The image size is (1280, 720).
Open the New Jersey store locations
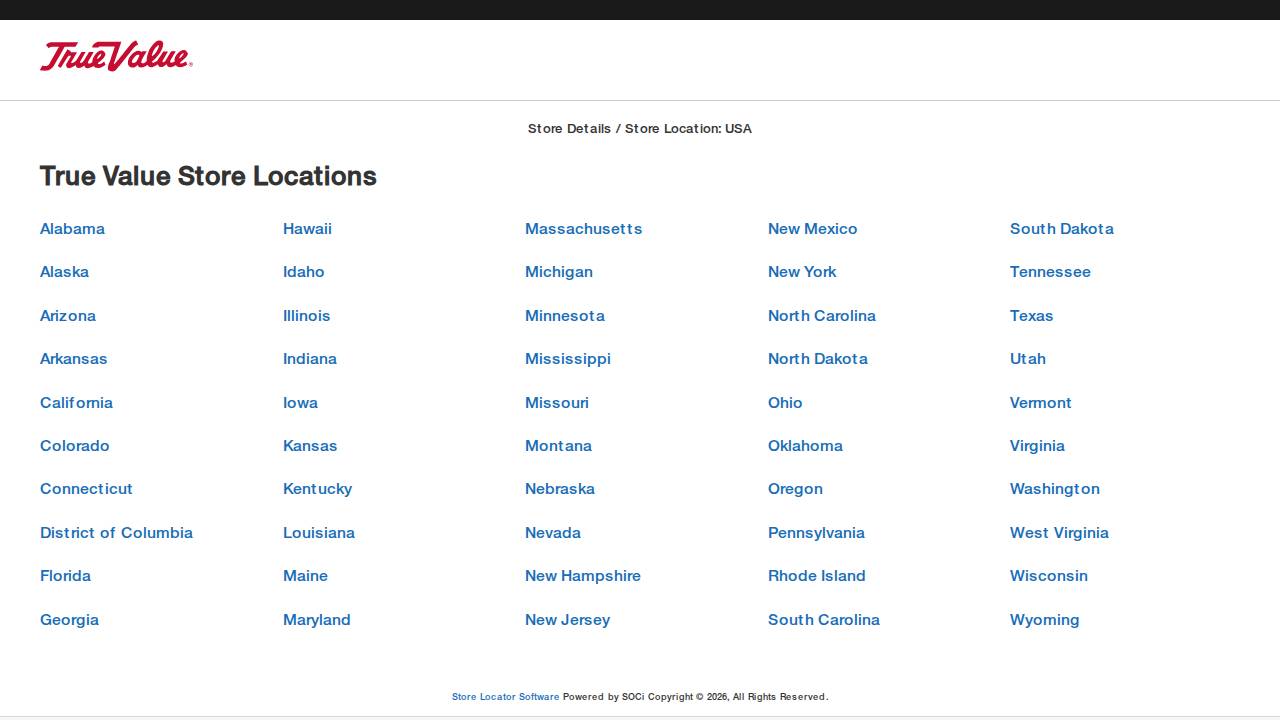click(x=567, y=619)
